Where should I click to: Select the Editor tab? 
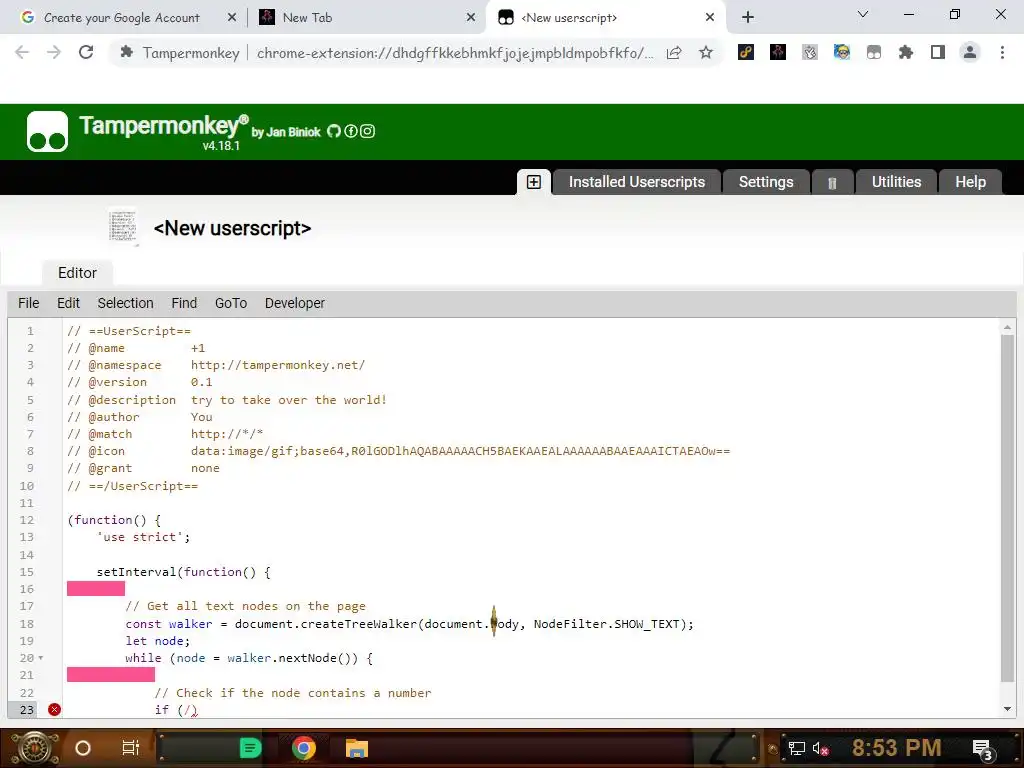[x=77, y=273]
